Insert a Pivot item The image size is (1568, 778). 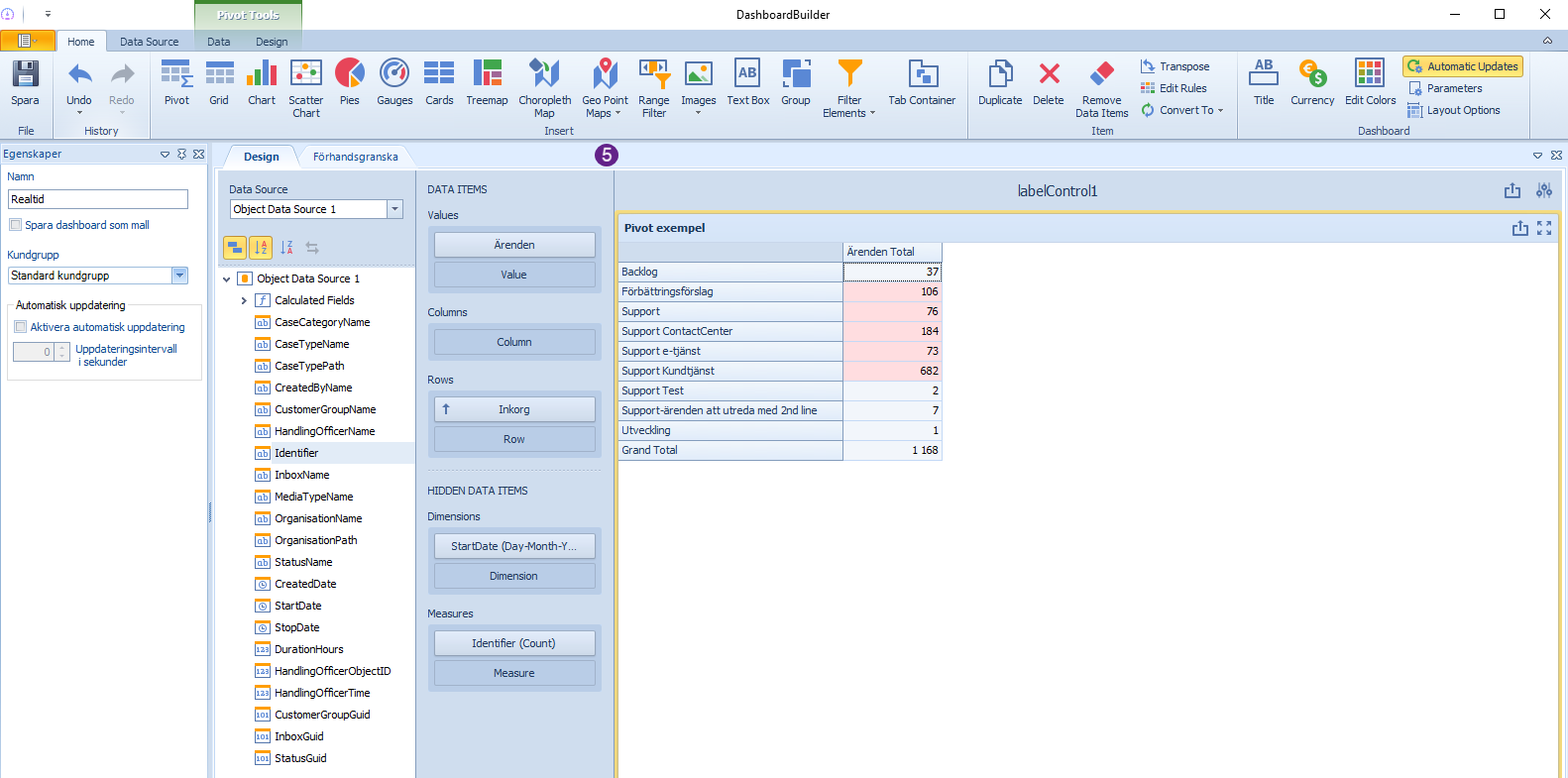coord(176,83)
